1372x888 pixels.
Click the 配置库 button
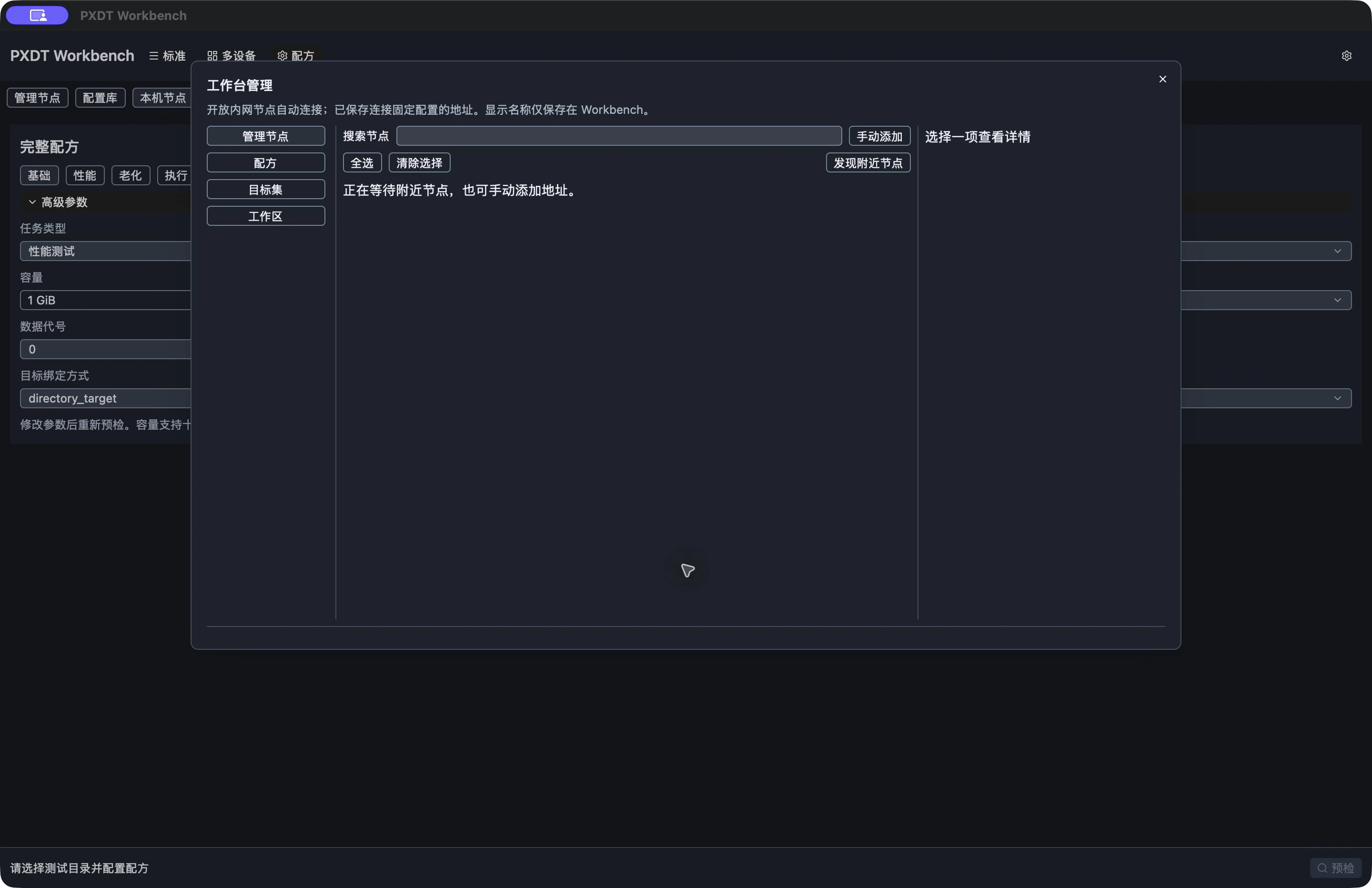pyautogui.click(x=101, y=98)
